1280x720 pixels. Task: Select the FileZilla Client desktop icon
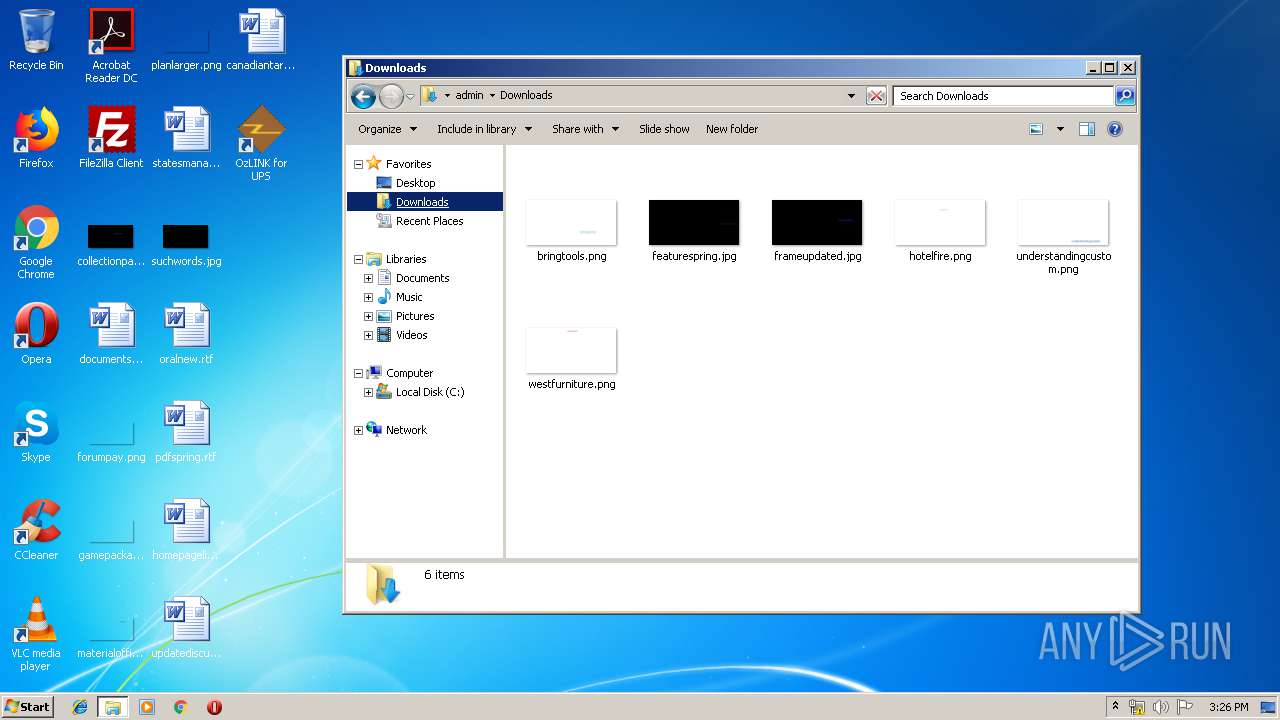click(x=111, y=138)
